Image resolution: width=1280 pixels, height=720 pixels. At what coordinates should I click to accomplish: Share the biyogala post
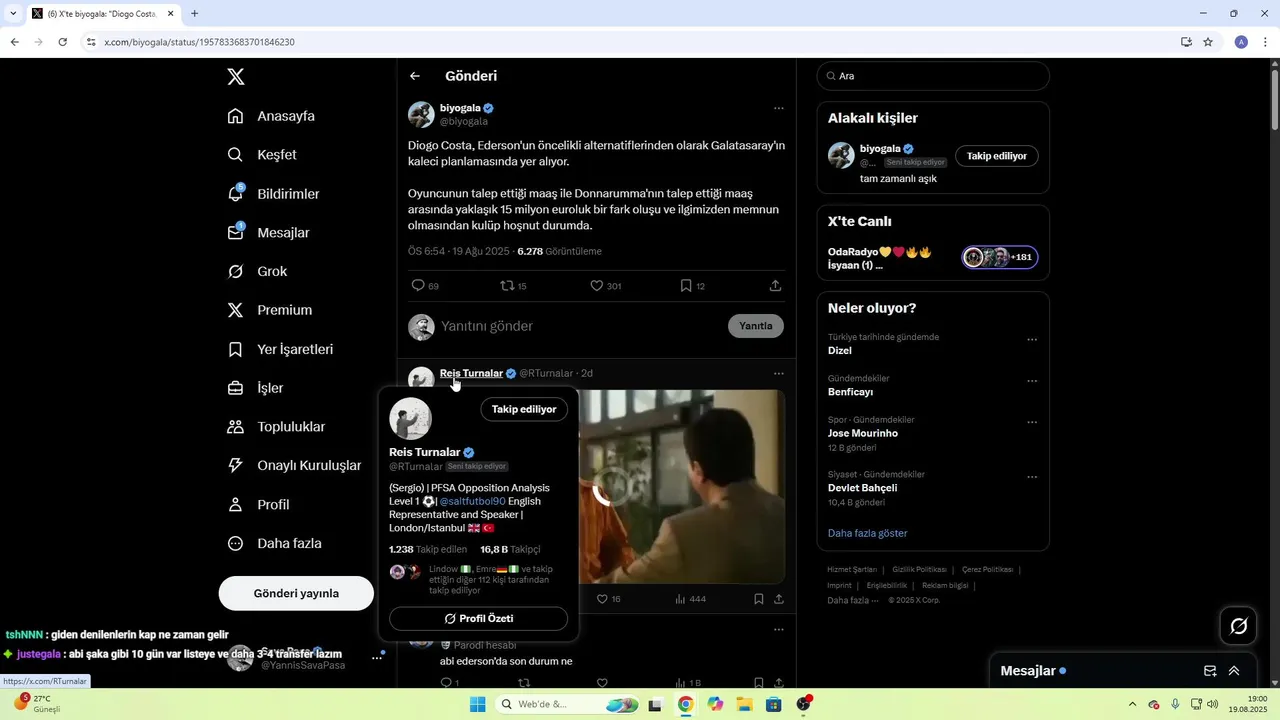point(775,286)
